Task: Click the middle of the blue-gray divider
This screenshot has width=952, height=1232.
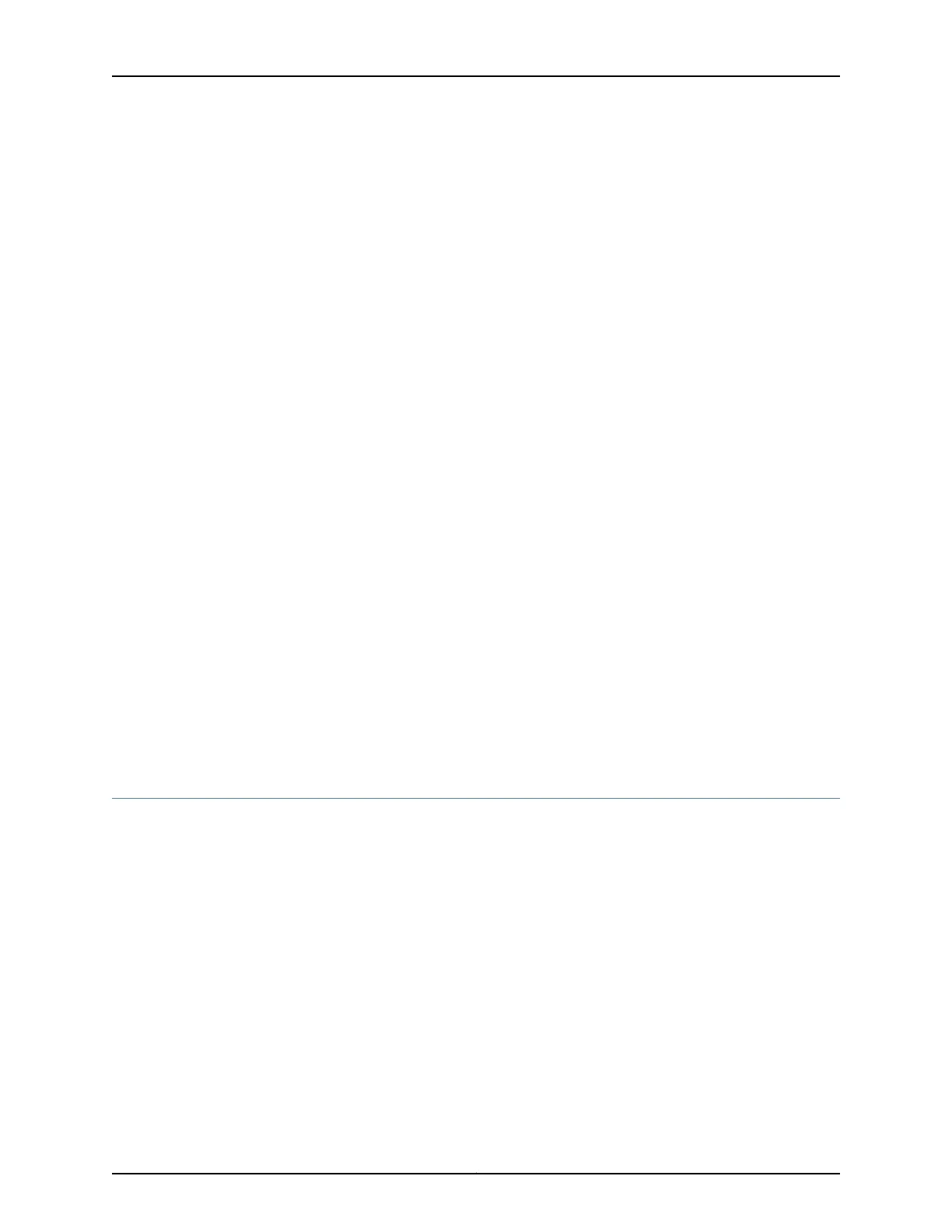Action: click(x=476, y=798)
